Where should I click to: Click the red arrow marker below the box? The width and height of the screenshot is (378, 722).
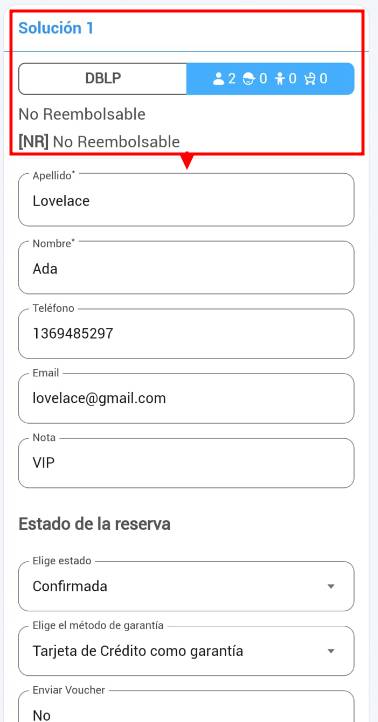coord(187,161)
